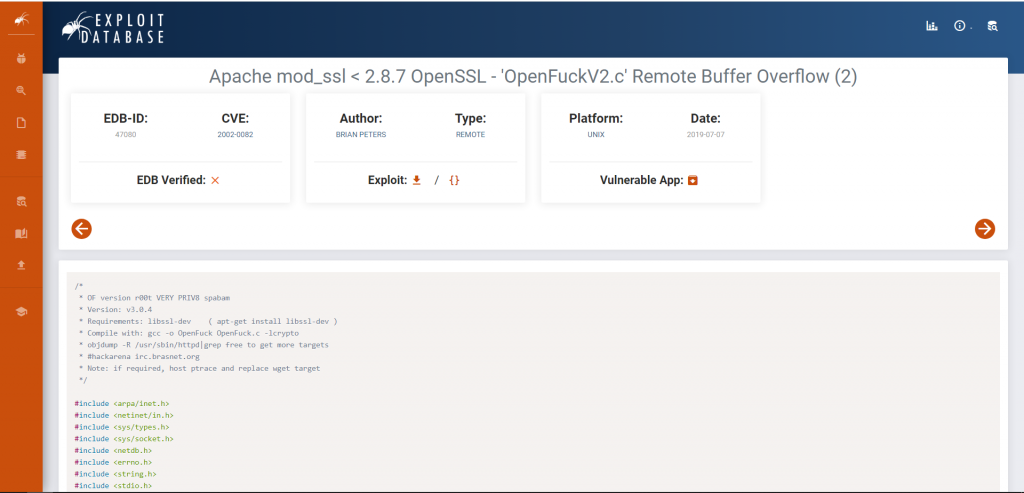Click the '#include <string.h>' code line

pyautogui.click(x=116, y=474)
